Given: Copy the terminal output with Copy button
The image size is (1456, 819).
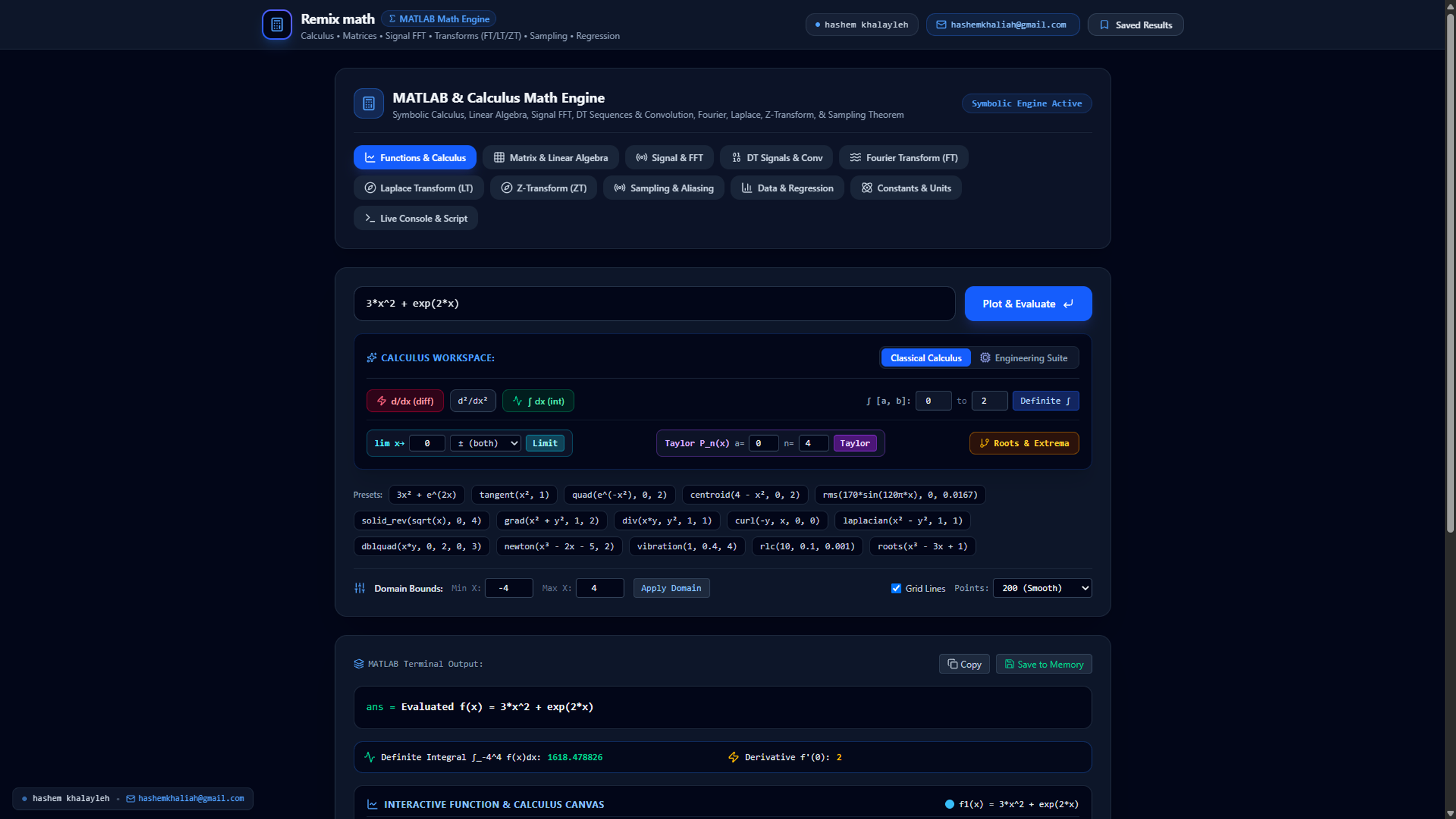Looking at the screenshot, I should tap(964, 664).
